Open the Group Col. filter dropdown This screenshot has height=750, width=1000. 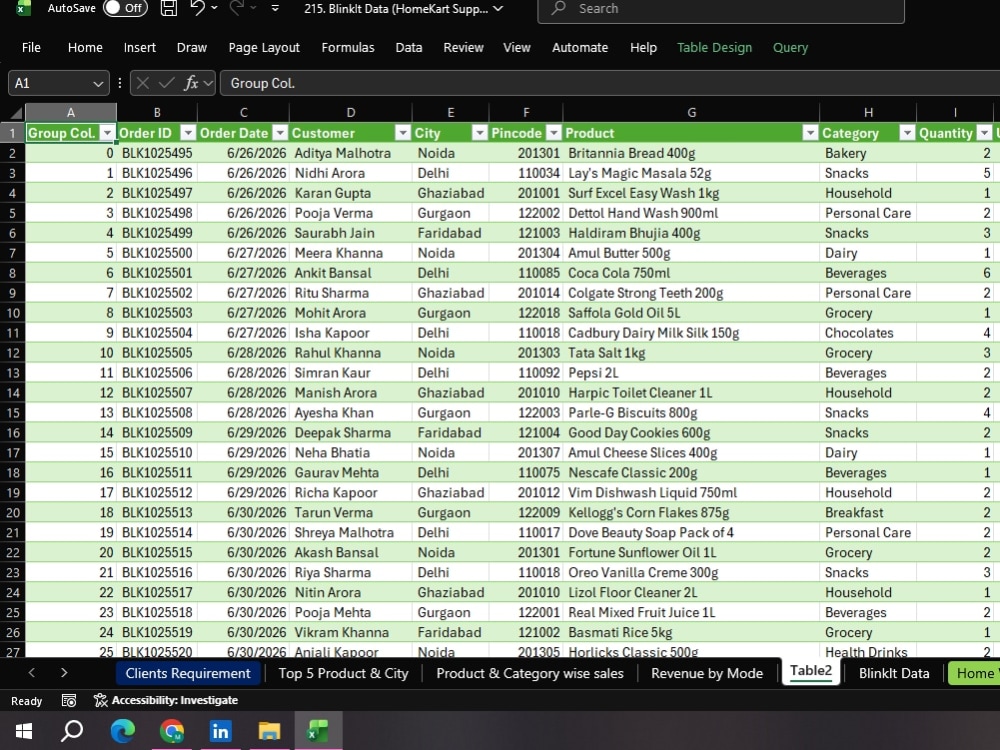click(x=107, y=133)
